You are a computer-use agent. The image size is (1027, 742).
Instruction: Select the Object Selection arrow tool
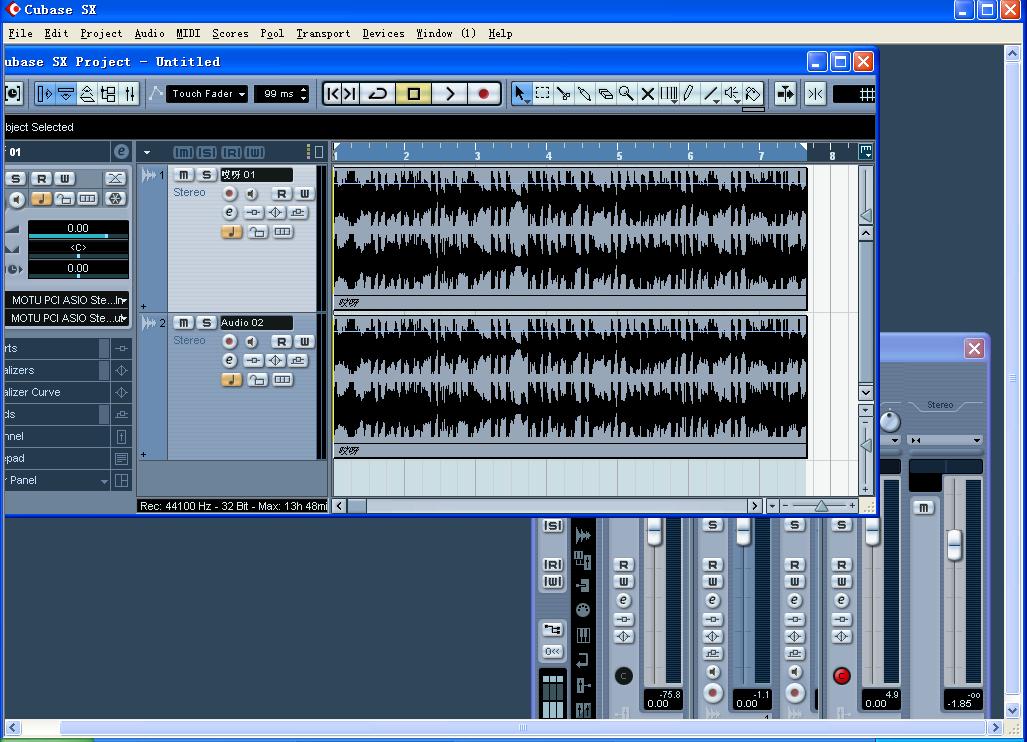click(520, 94)
